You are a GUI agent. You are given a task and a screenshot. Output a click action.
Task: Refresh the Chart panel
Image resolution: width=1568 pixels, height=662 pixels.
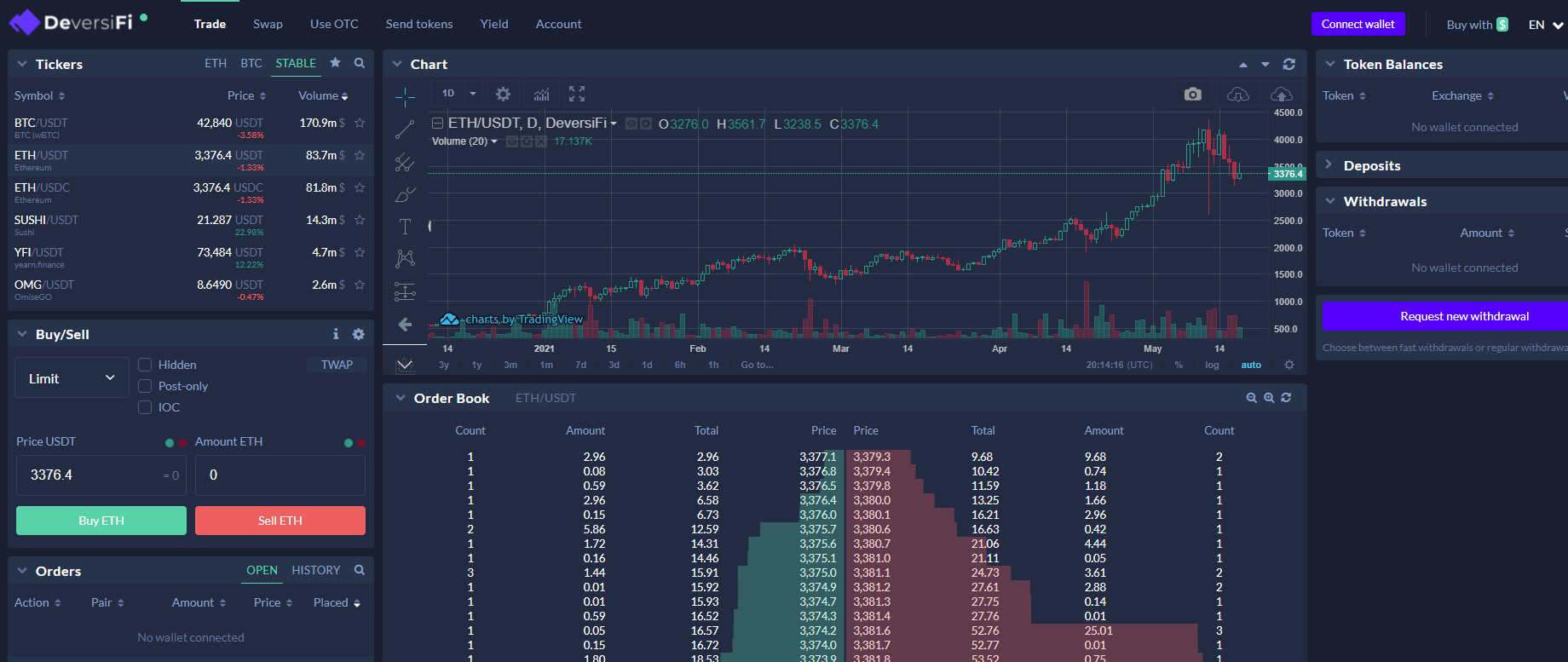tap(1289, 64)
